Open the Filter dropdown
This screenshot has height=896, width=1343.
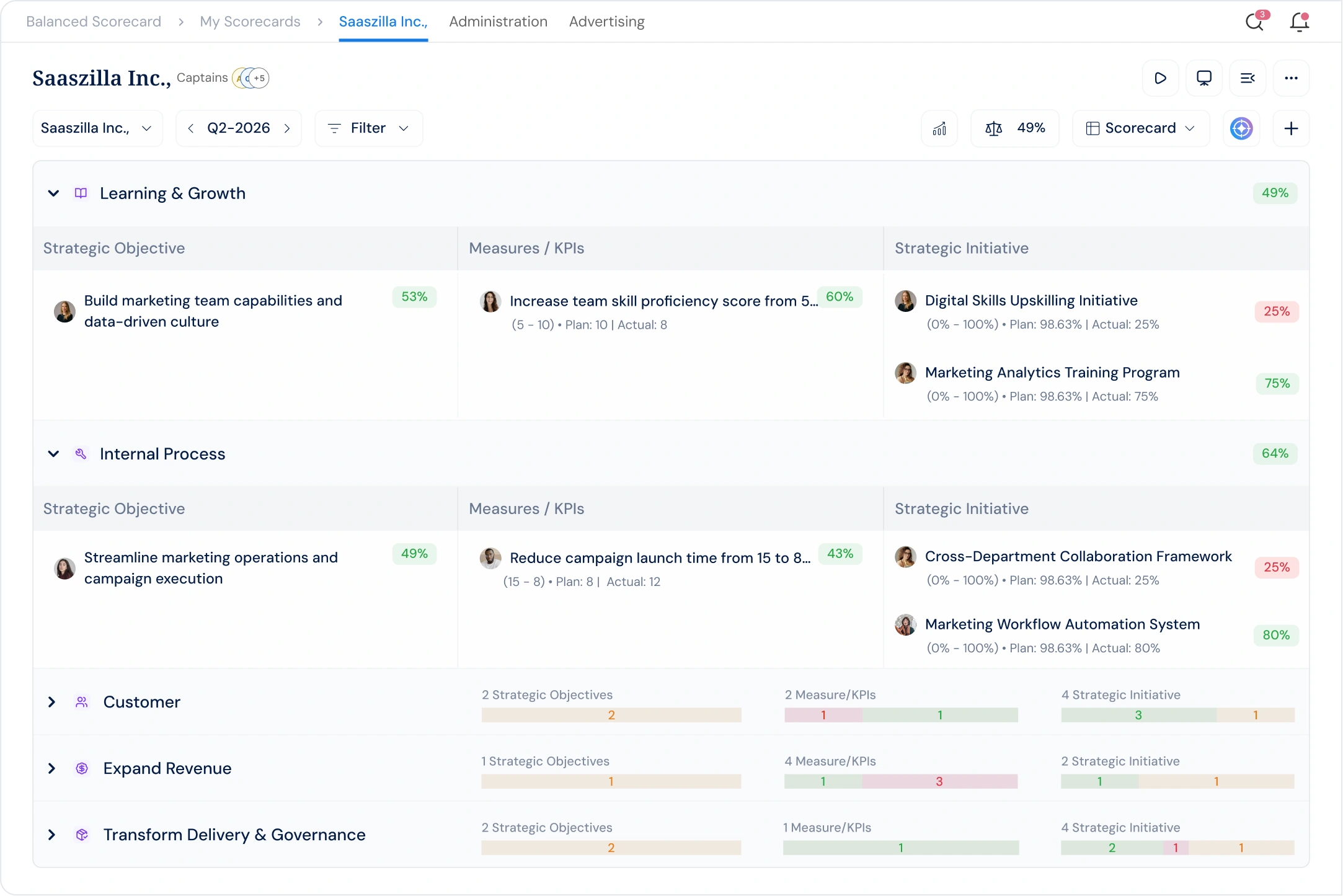(x=369, y=128)
